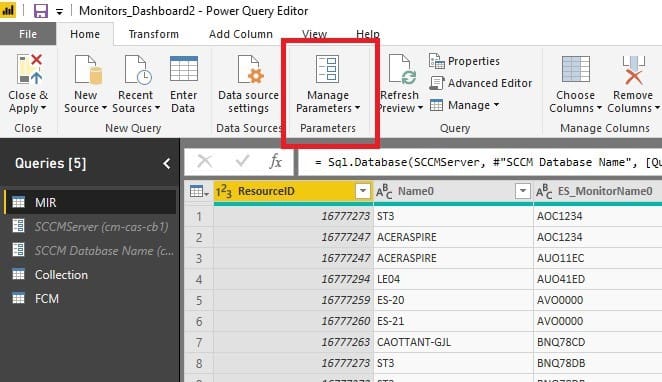
Task: Collapse the Queries pane with the chevron
Action: coord(167,163)
